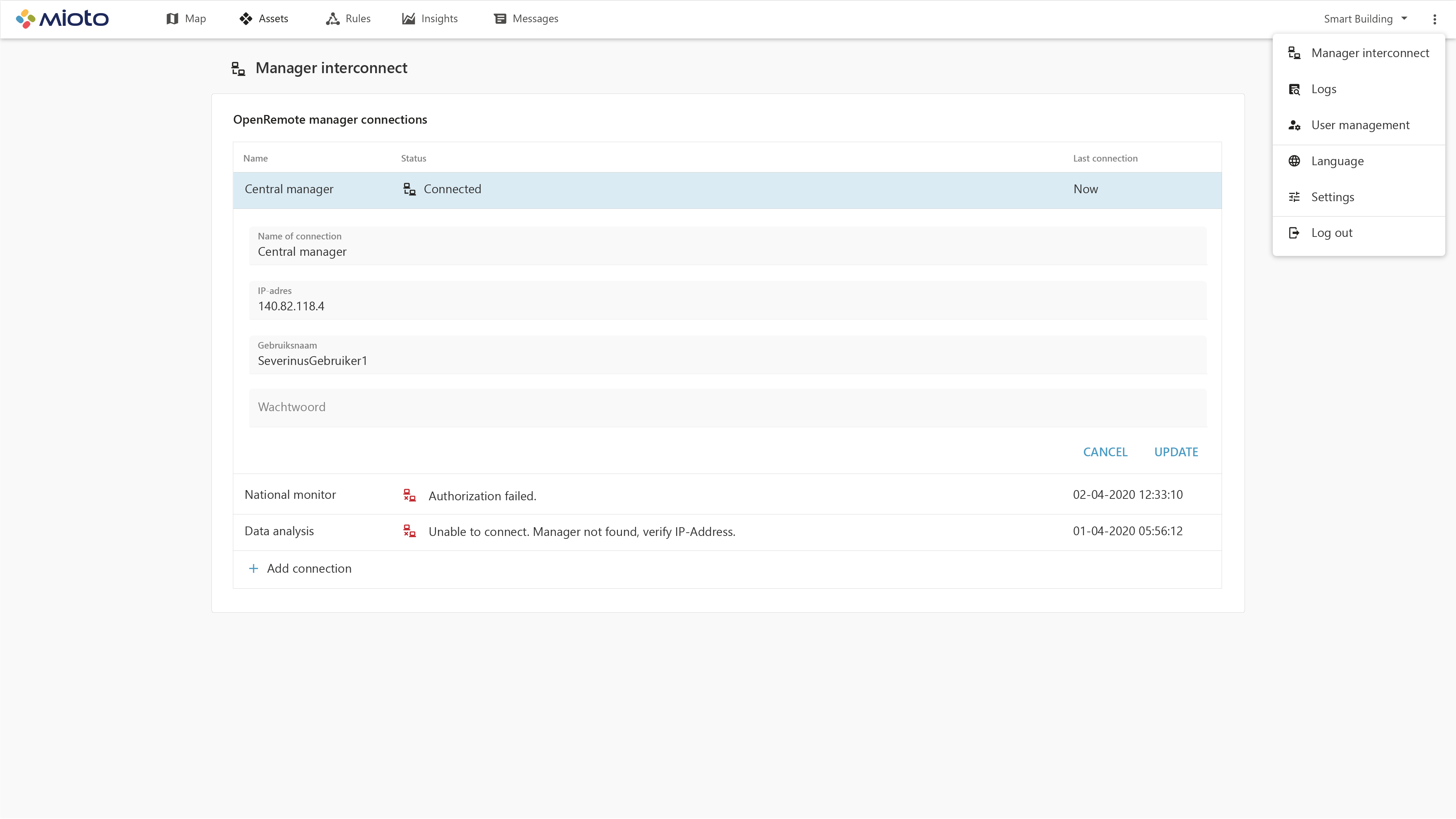This screenshot has width=1456, height=819.
Task: Open the Smart Building realm dropdown
Action: (1365, 19)
